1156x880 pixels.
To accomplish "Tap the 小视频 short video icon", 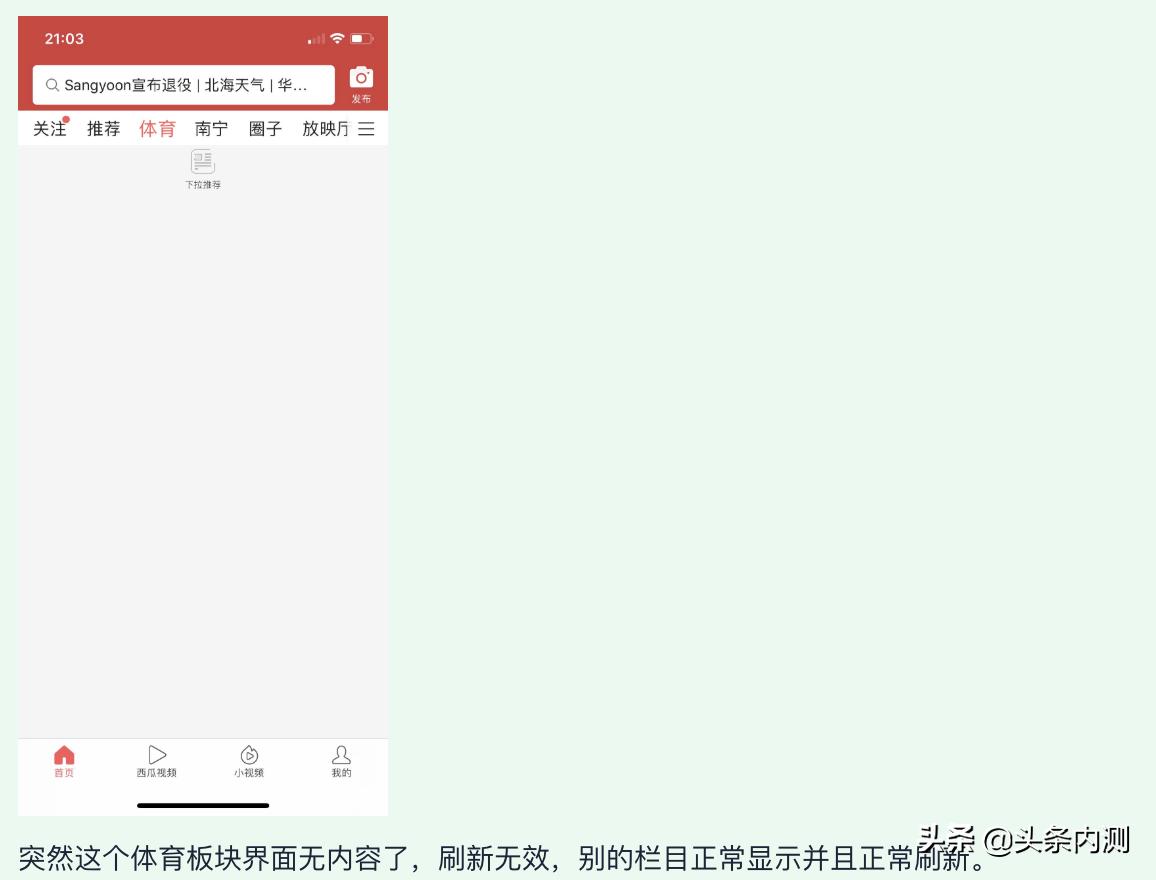I will click(x=249, y=762).
